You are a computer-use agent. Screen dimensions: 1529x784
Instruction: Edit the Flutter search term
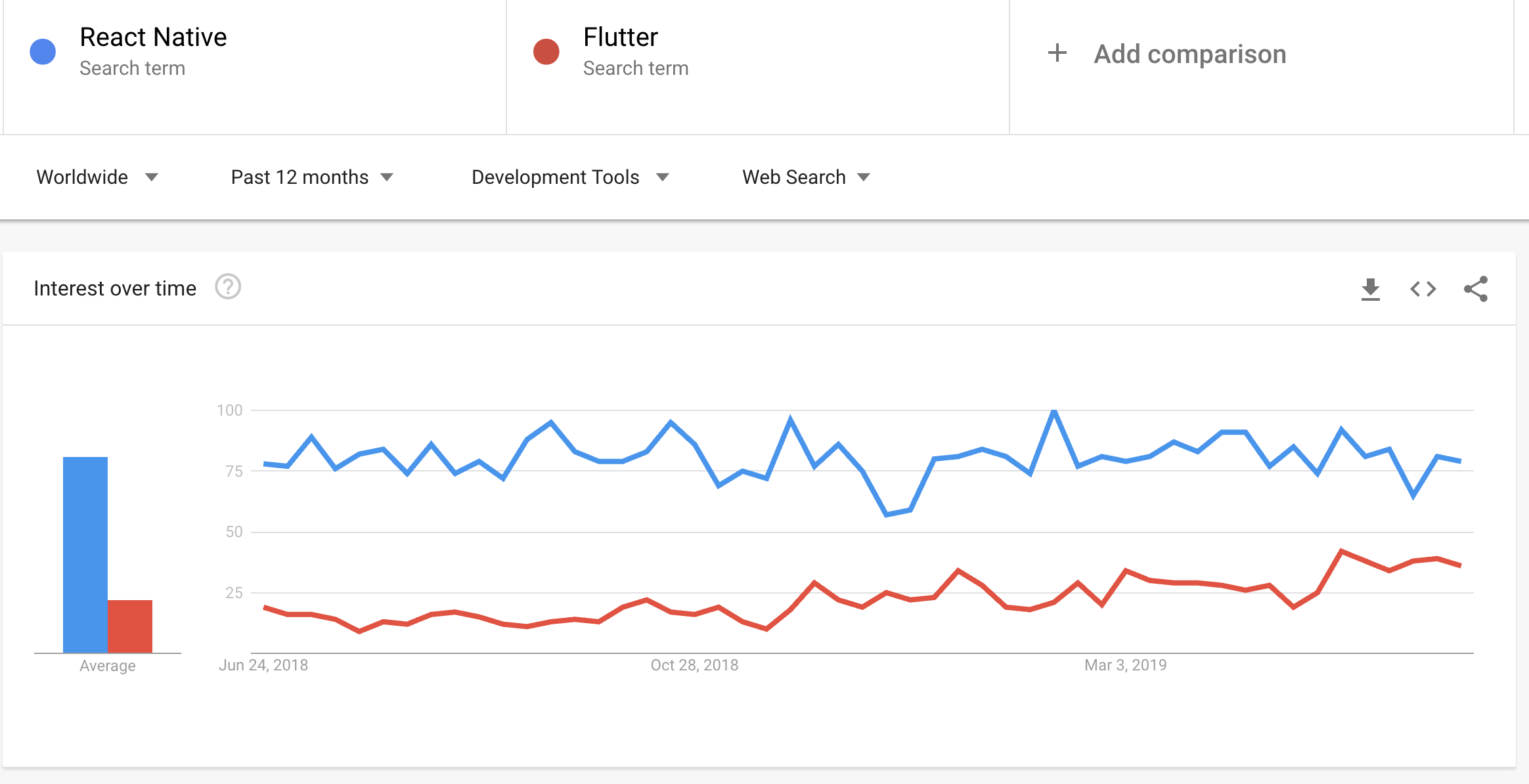click(x=621, y=37)
